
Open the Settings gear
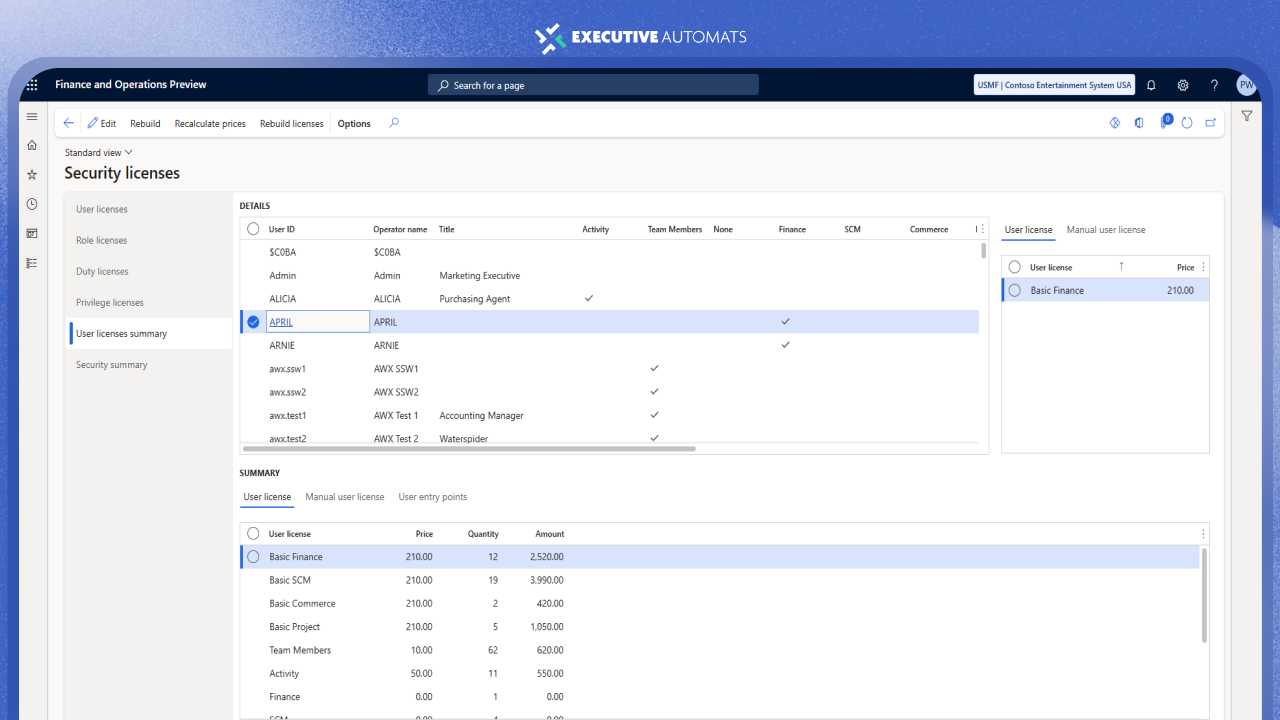click(x=1183, y=85)
